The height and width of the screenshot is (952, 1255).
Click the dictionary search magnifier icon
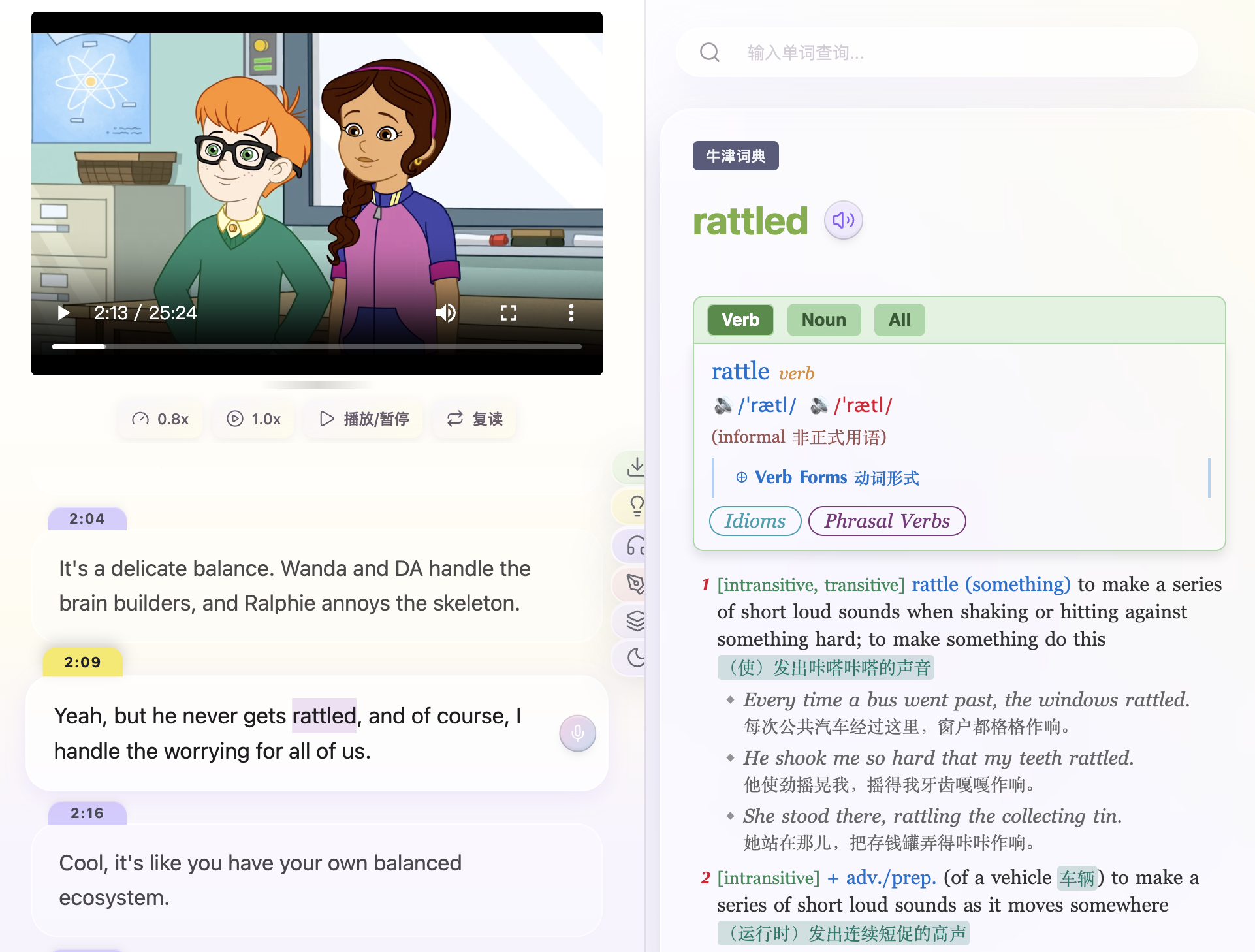710,52
